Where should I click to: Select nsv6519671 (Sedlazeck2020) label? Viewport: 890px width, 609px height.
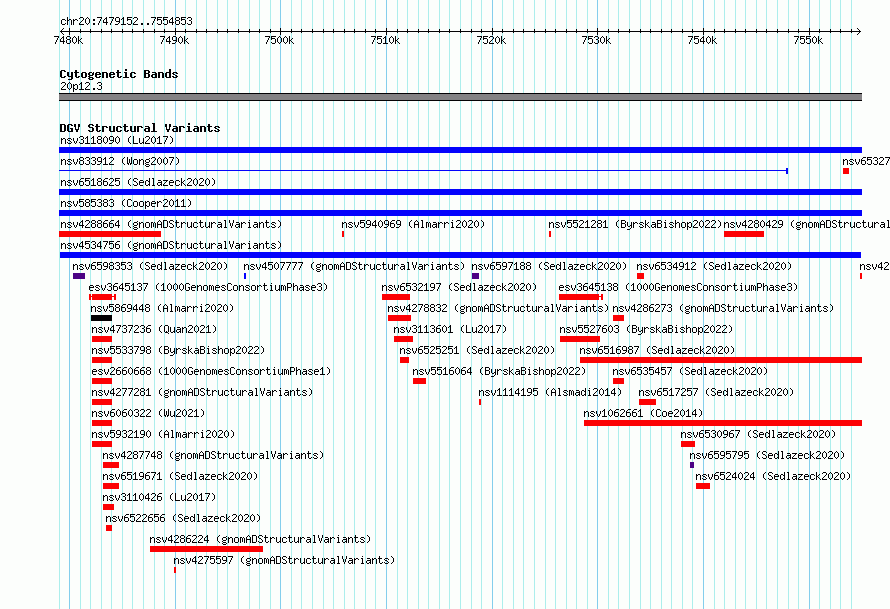180,476
